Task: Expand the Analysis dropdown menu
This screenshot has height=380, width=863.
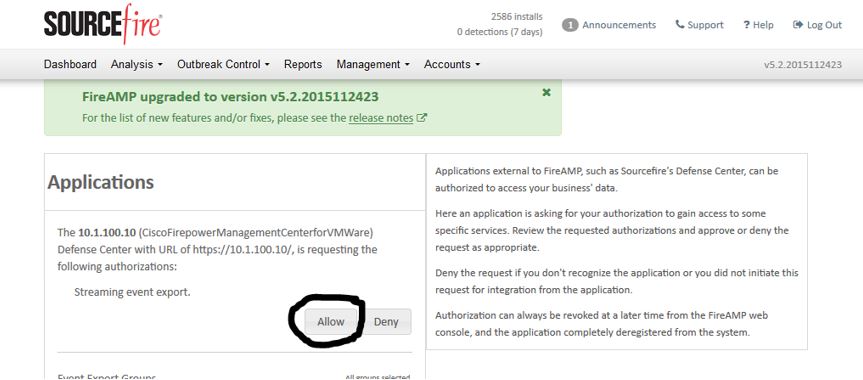Action: [136, 64]
